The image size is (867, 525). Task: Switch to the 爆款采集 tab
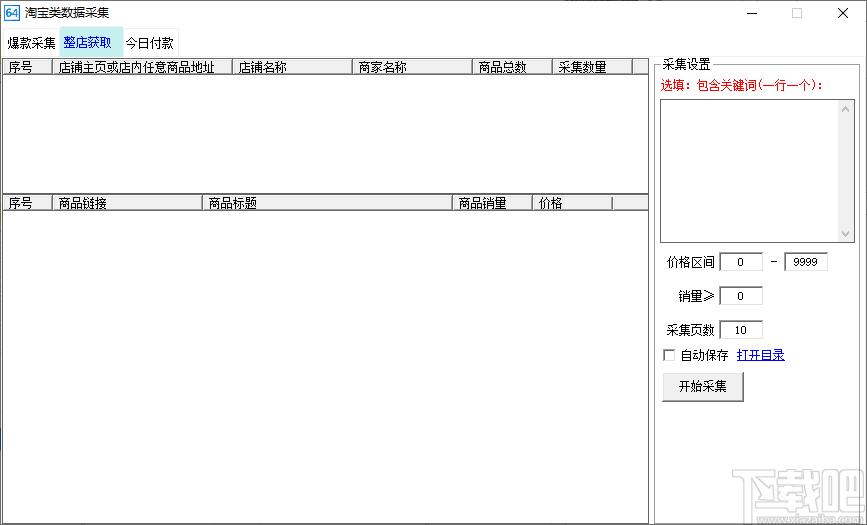coord(32,43)
